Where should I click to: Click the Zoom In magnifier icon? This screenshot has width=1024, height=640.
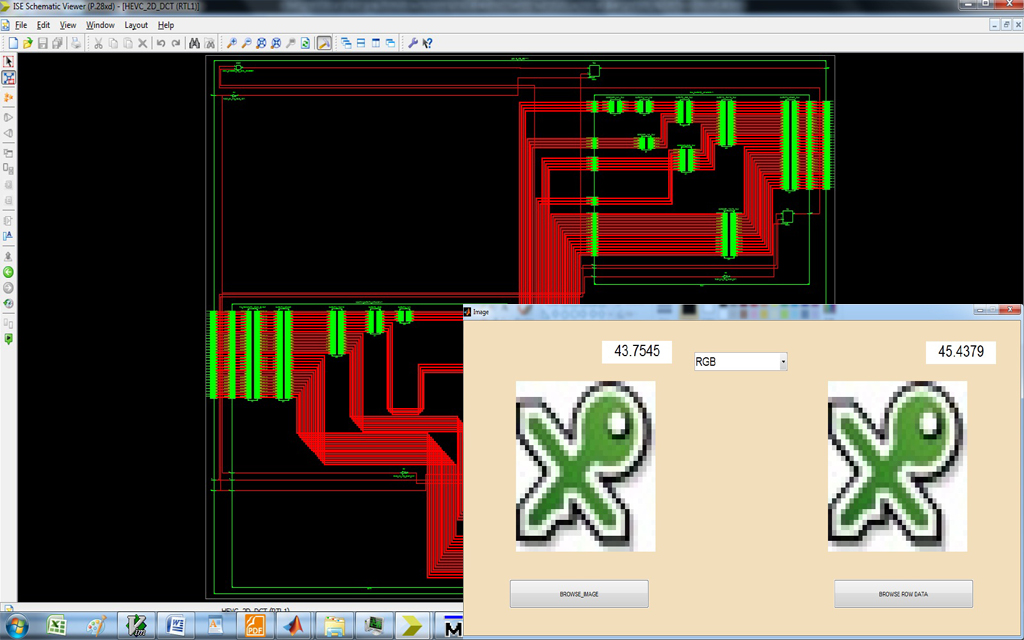(x=231, y=43)
